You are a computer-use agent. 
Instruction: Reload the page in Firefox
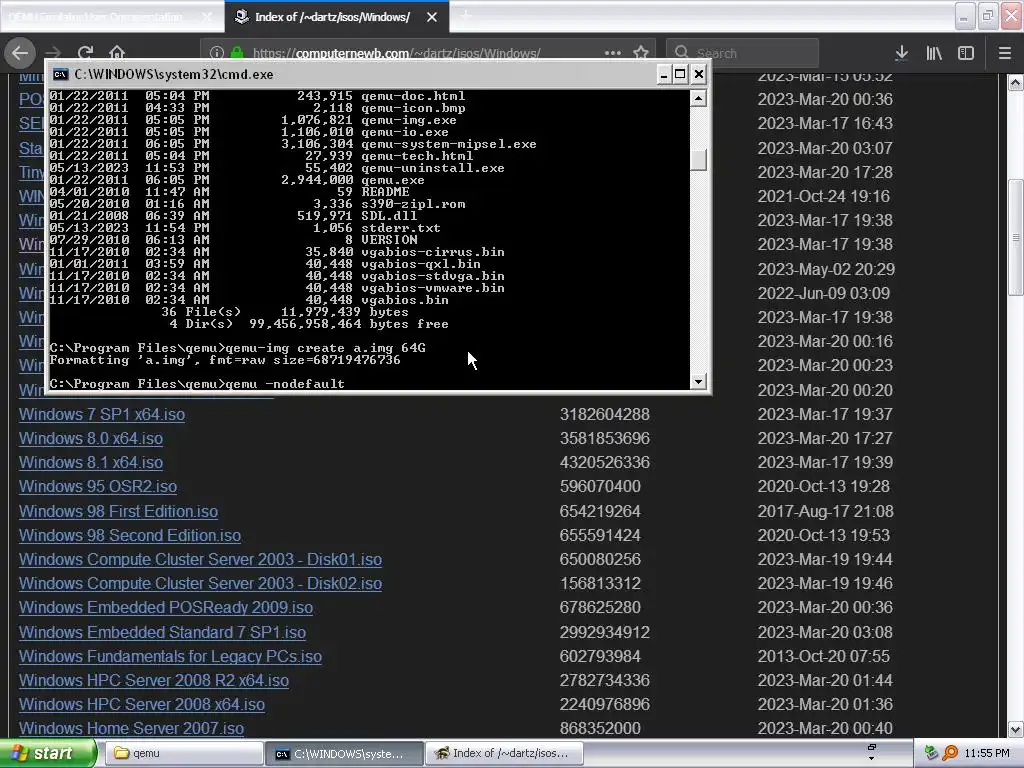[x=86, y=53]
